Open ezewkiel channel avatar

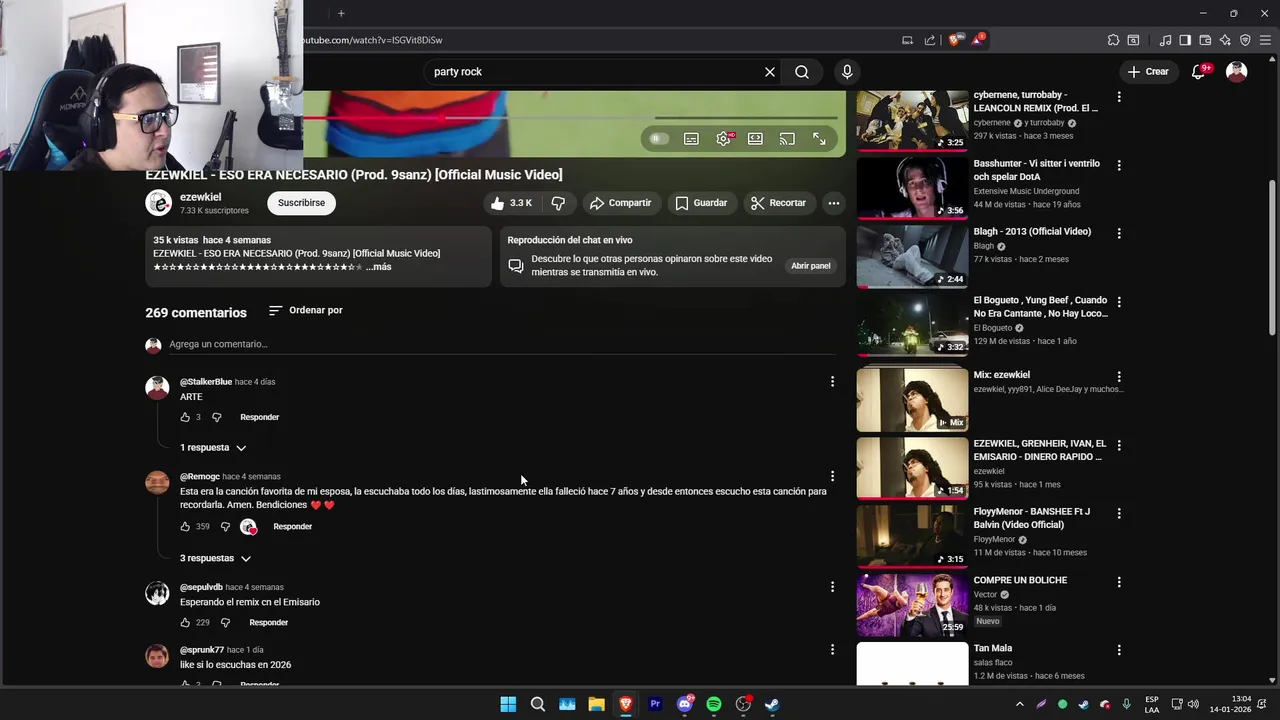(x=159, y=203)
